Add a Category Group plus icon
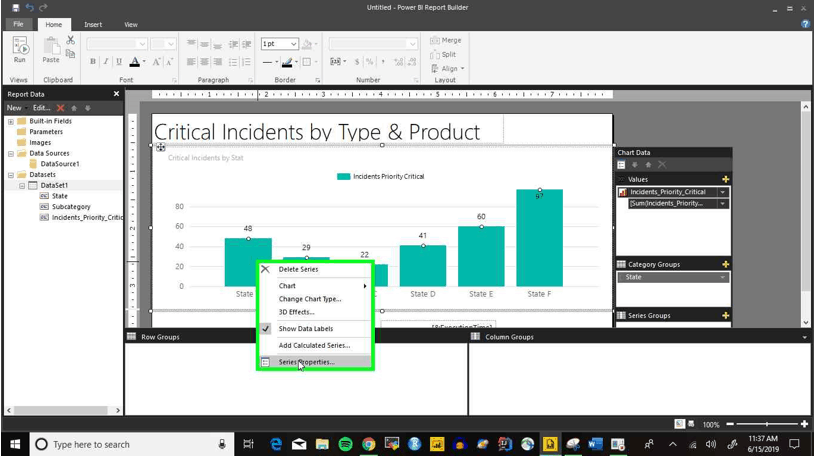Viewport: 816px width, 458px height. pos(725,264)
